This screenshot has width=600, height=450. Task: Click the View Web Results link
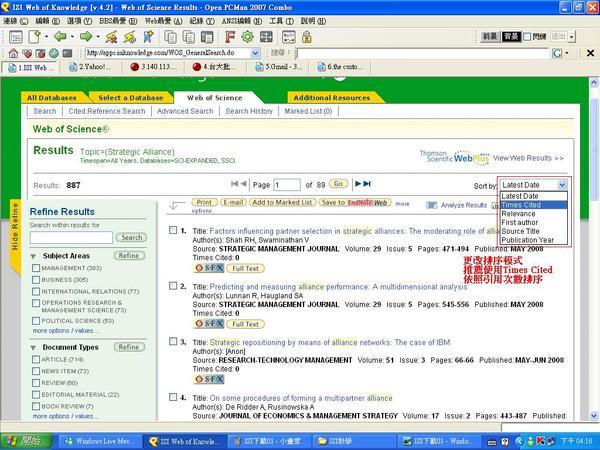[528, 158]
